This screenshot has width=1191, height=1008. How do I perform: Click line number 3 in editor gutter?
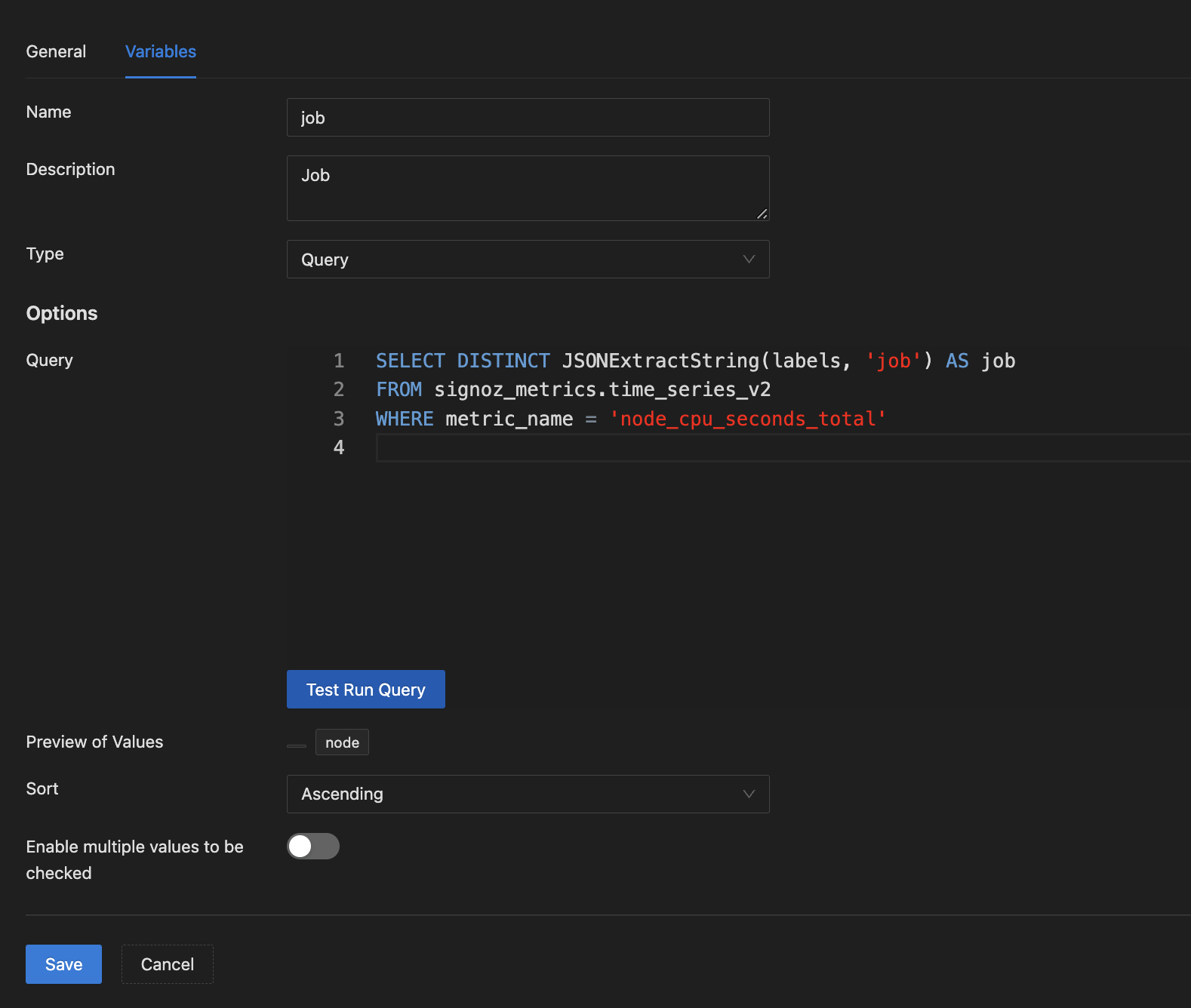pyautogui.click(x=339, y=419)
